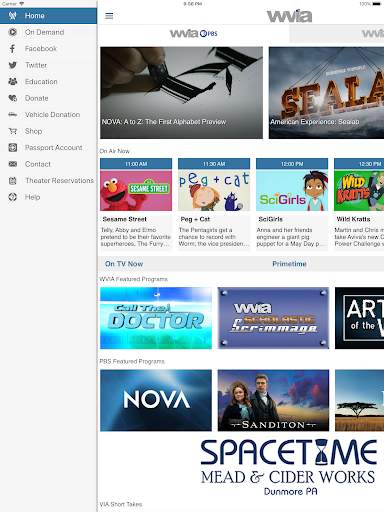Select Education in the sidebar

coord(48,81)
